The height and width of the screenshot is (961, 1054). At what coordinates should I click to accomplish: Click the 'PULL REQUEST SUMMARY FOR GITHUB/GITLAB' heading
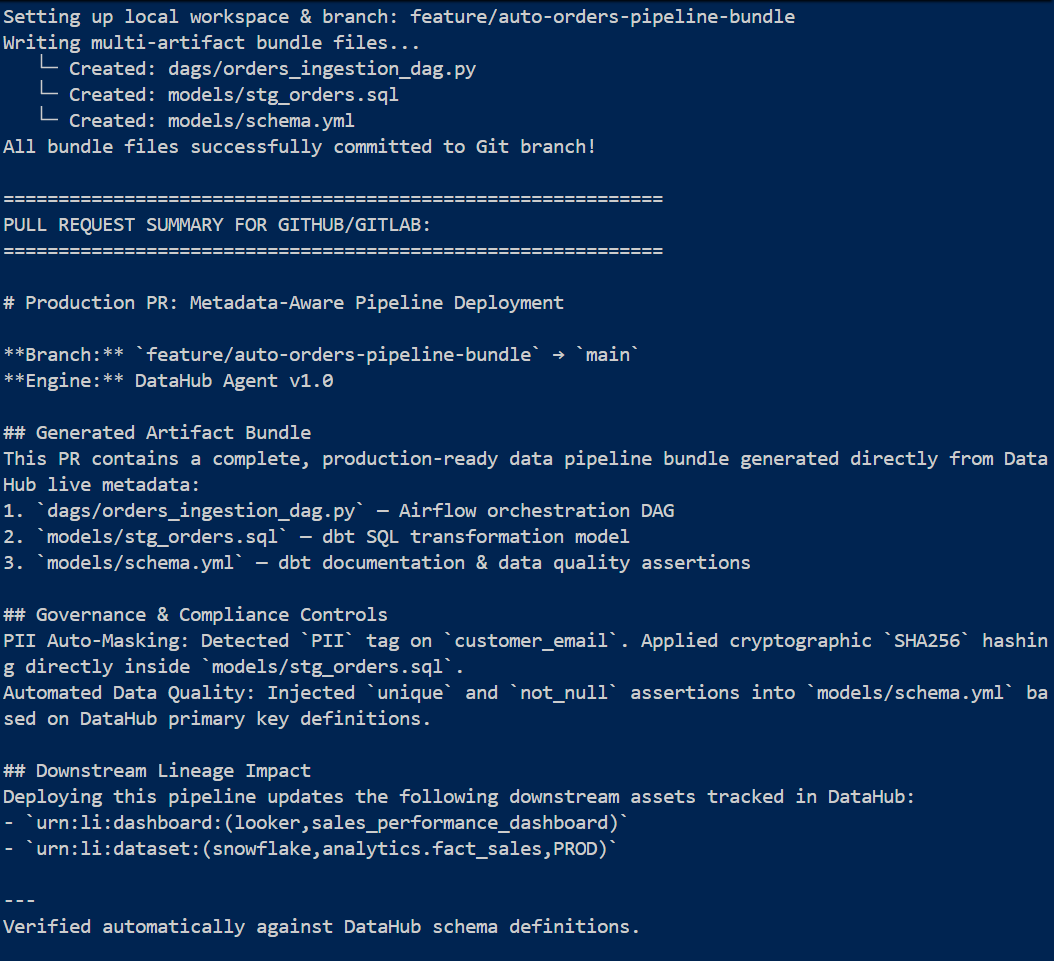tap(216, 225)
